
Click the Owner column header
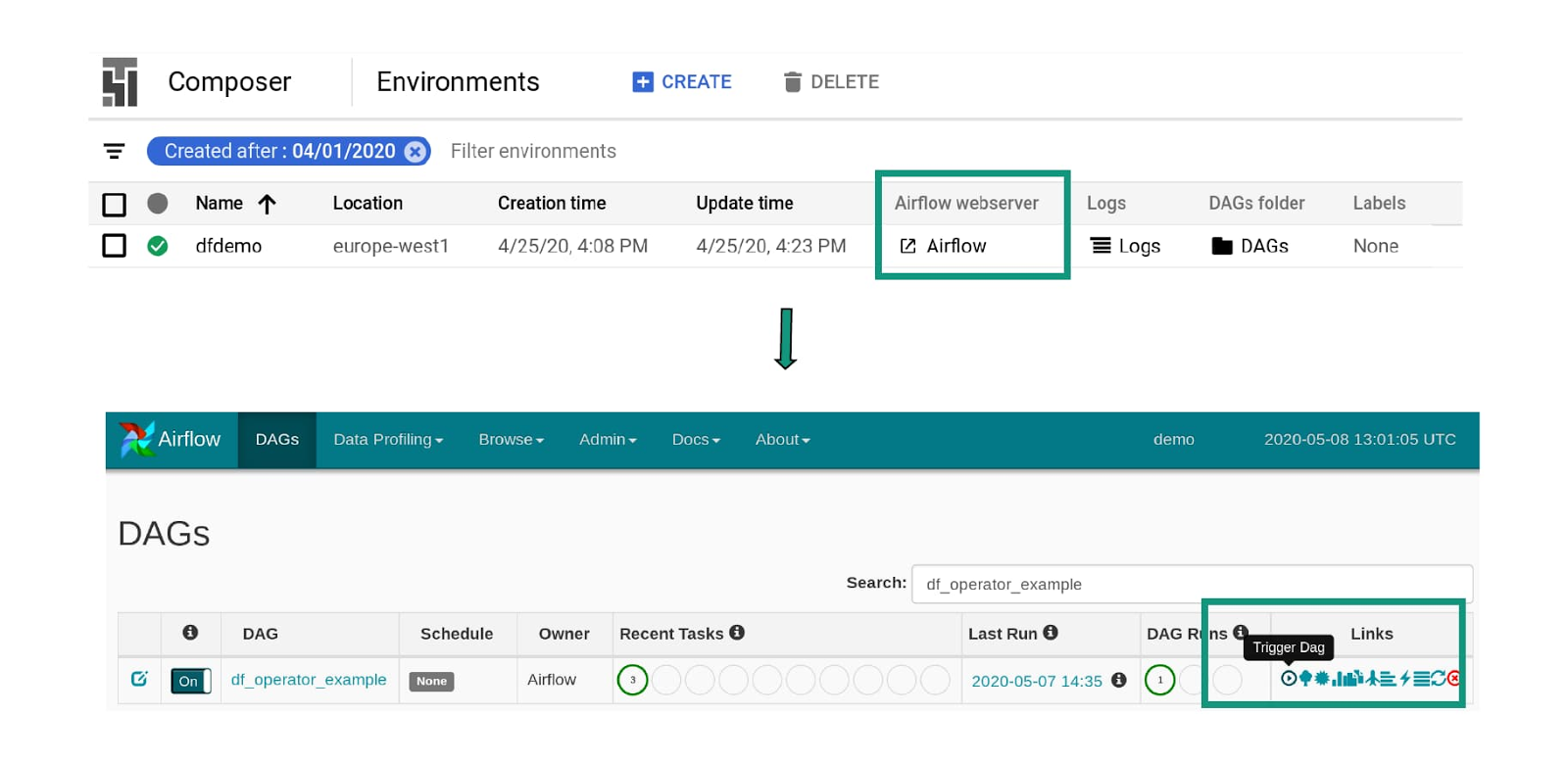pyautogui.click(x=563, y=634)
